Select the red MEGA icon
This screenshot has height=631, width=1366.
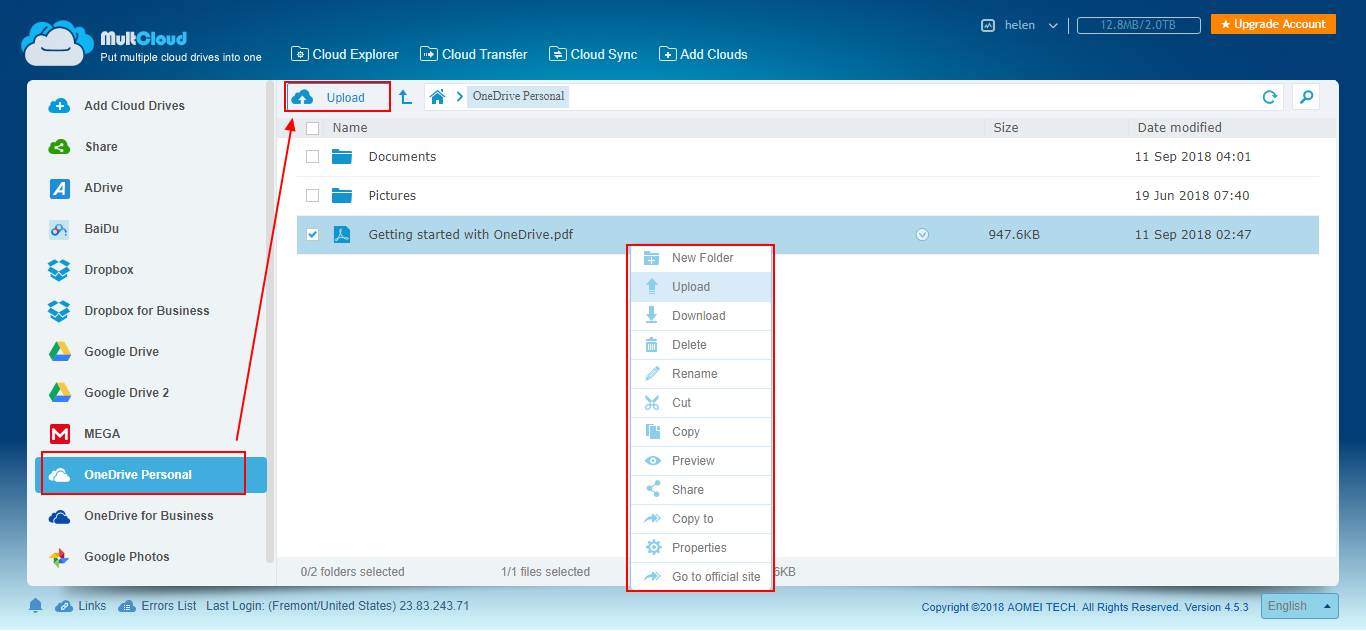click(x=59, y=434)
